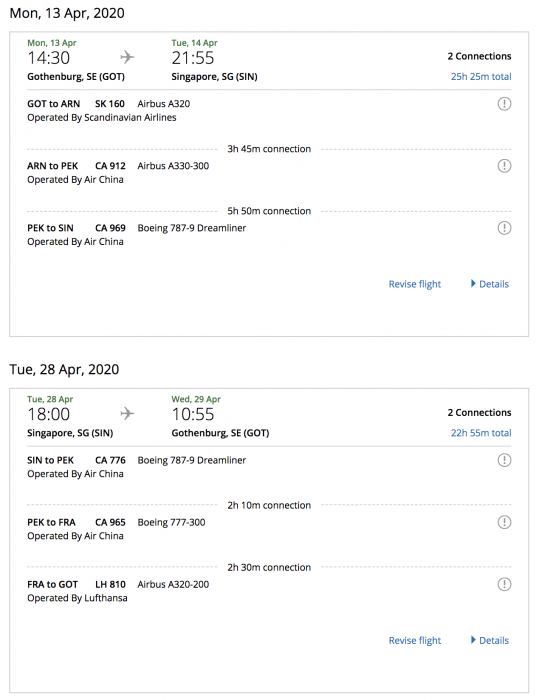Click the 10:55 arrival time
Screen dimensions: 536x700
[x=193, y=414]
